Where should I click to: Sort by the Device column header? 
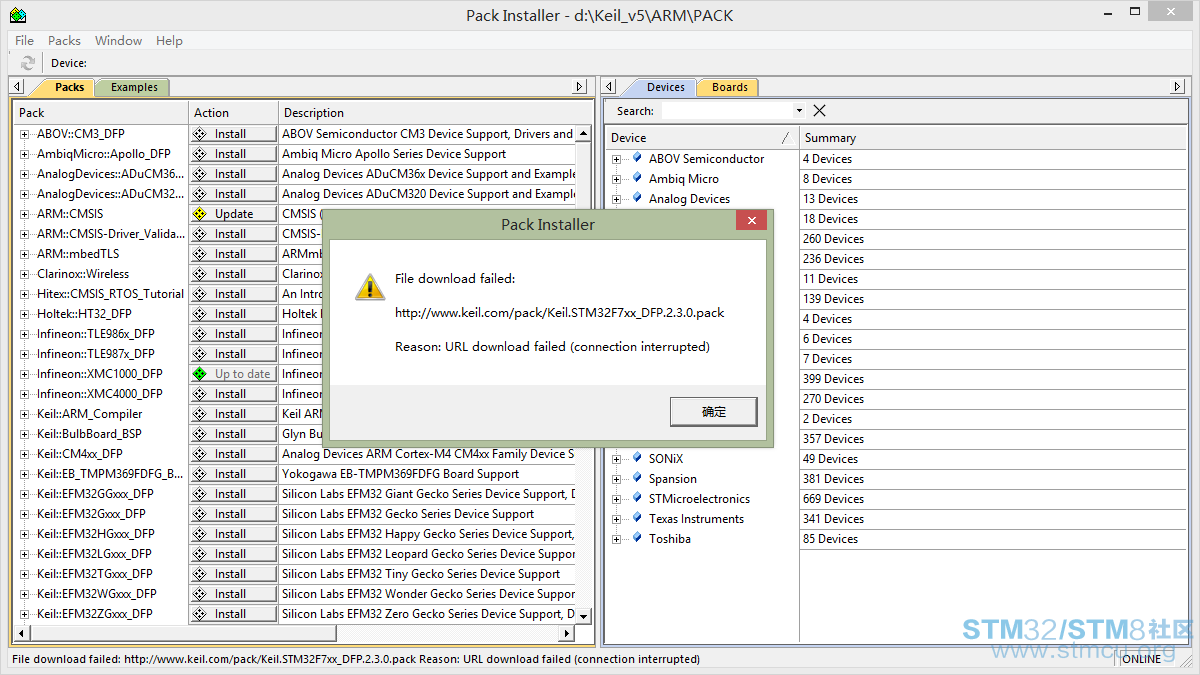pos(702,138)
